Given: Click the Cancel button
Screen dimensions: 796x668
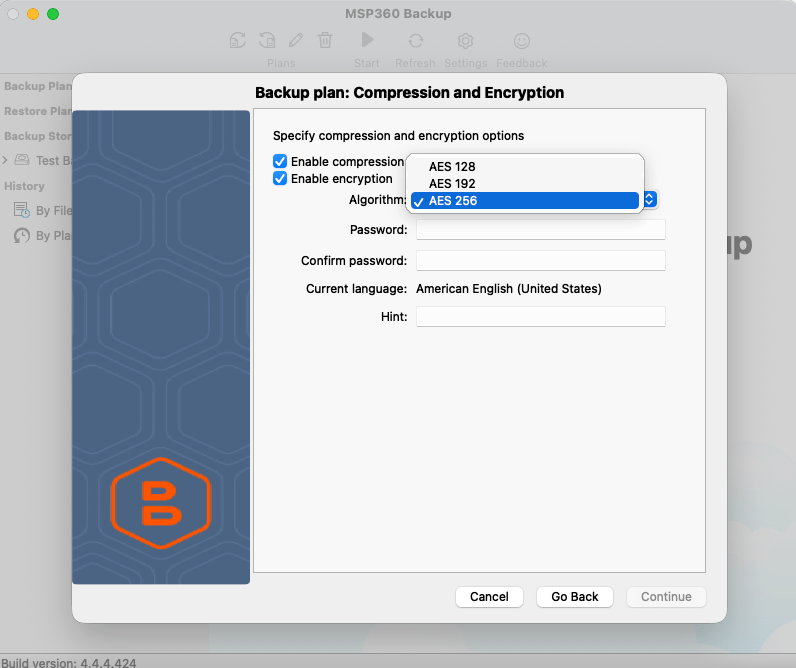Looking at the screenshot, I should (x=489, y=597).
